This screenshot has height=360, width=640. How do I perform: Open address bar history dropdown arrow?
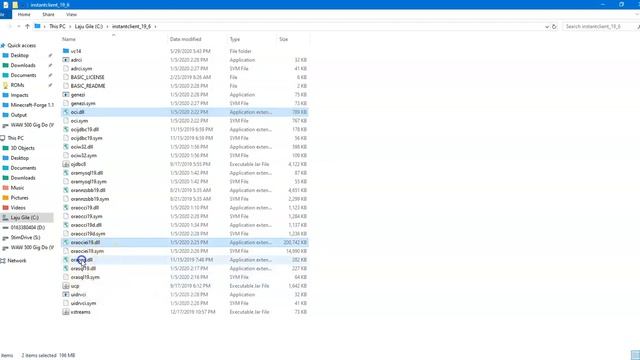[547, 26]
